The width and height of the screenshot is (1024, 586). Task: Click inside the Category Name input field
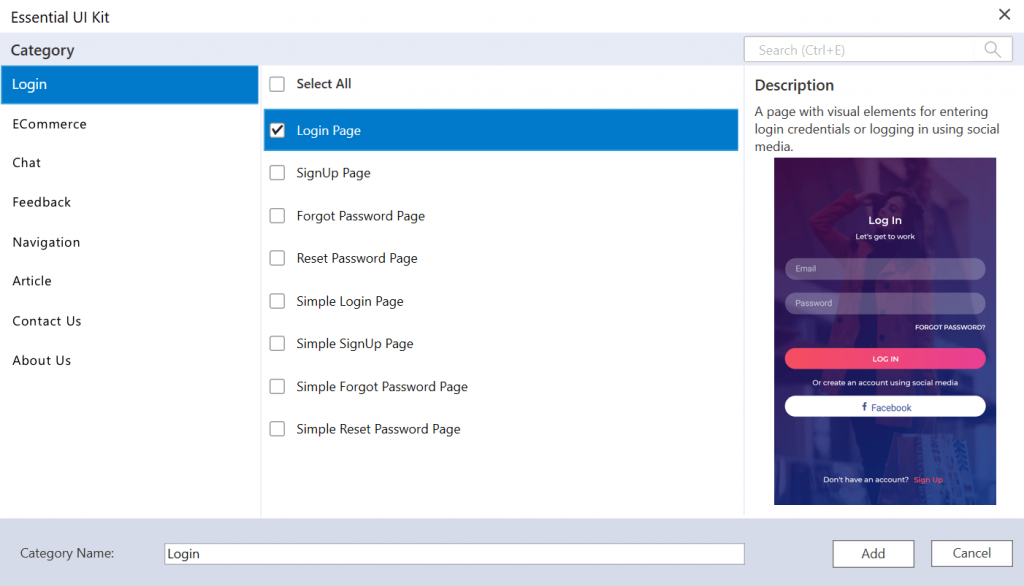[x=455, y=553]
